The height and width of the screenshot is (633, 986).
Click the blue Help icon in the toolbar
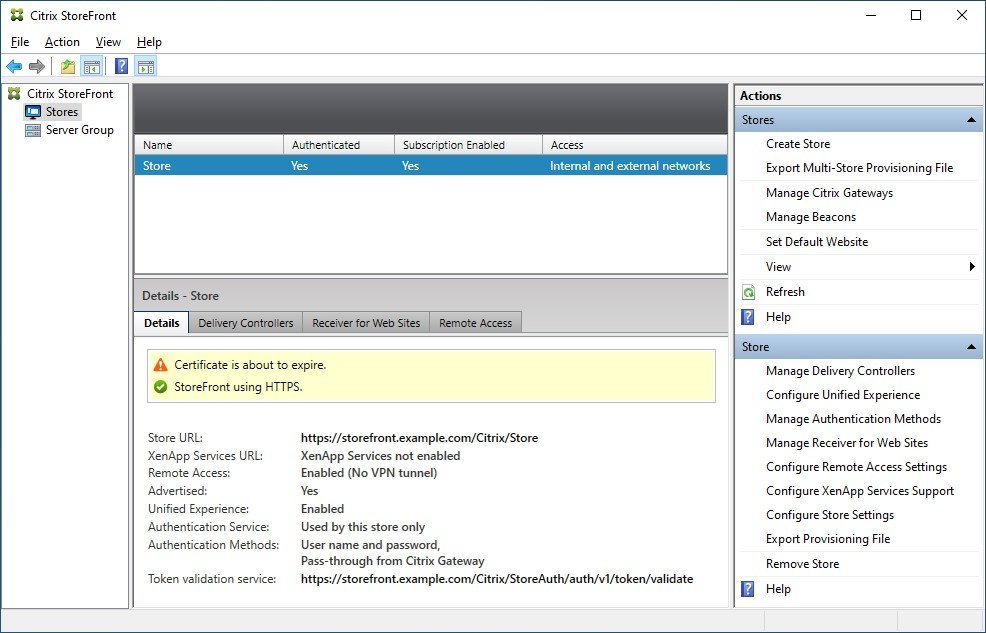(x=121, y=67)
